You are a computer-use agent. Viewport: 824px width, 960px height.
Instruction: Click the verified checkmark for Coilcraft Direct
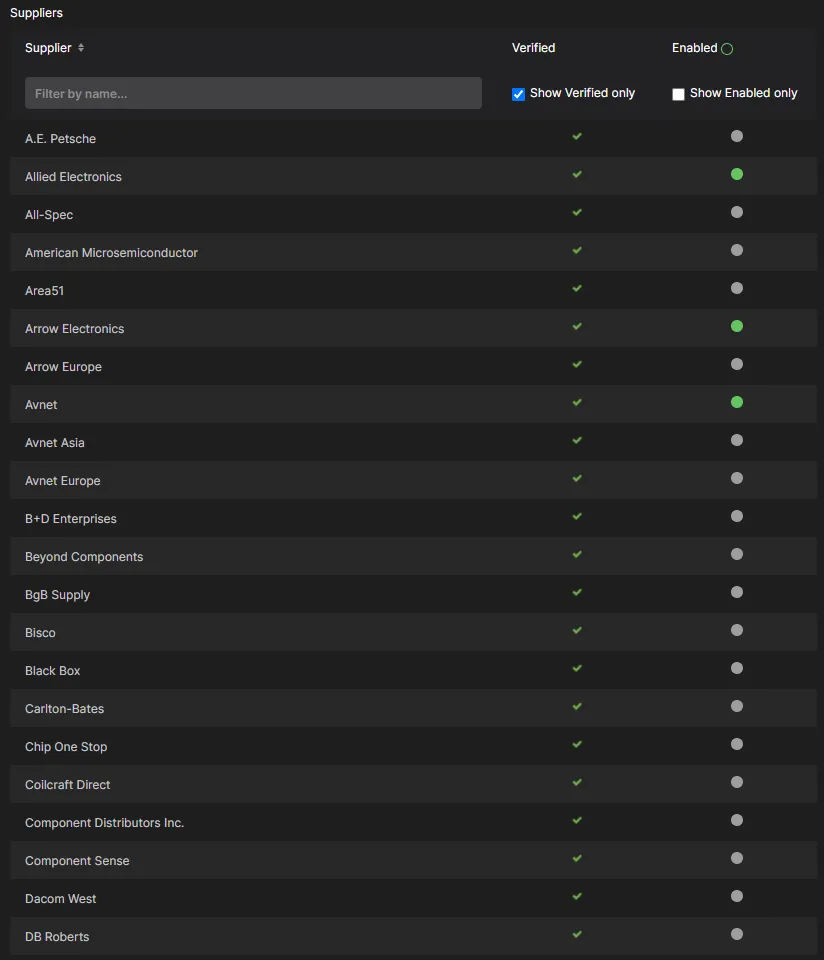coord(577,781)
